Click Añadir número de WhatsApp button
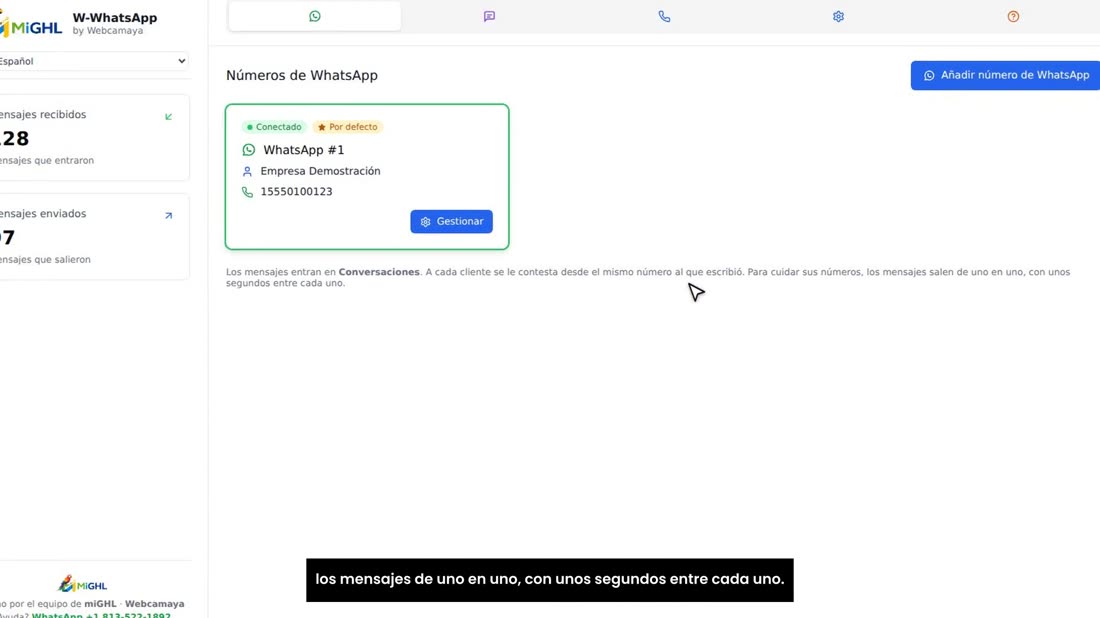The width and height of the screenshot is (1100, 618). pos(1005,75)
